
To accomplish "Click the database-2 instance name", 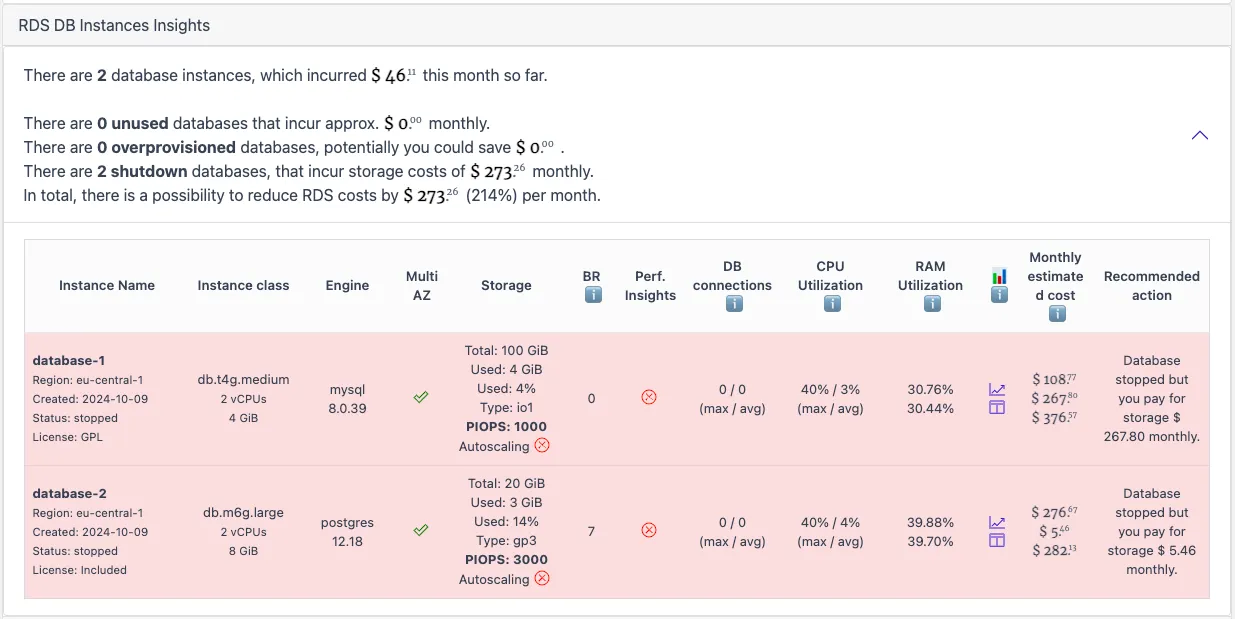I will 69,493.
